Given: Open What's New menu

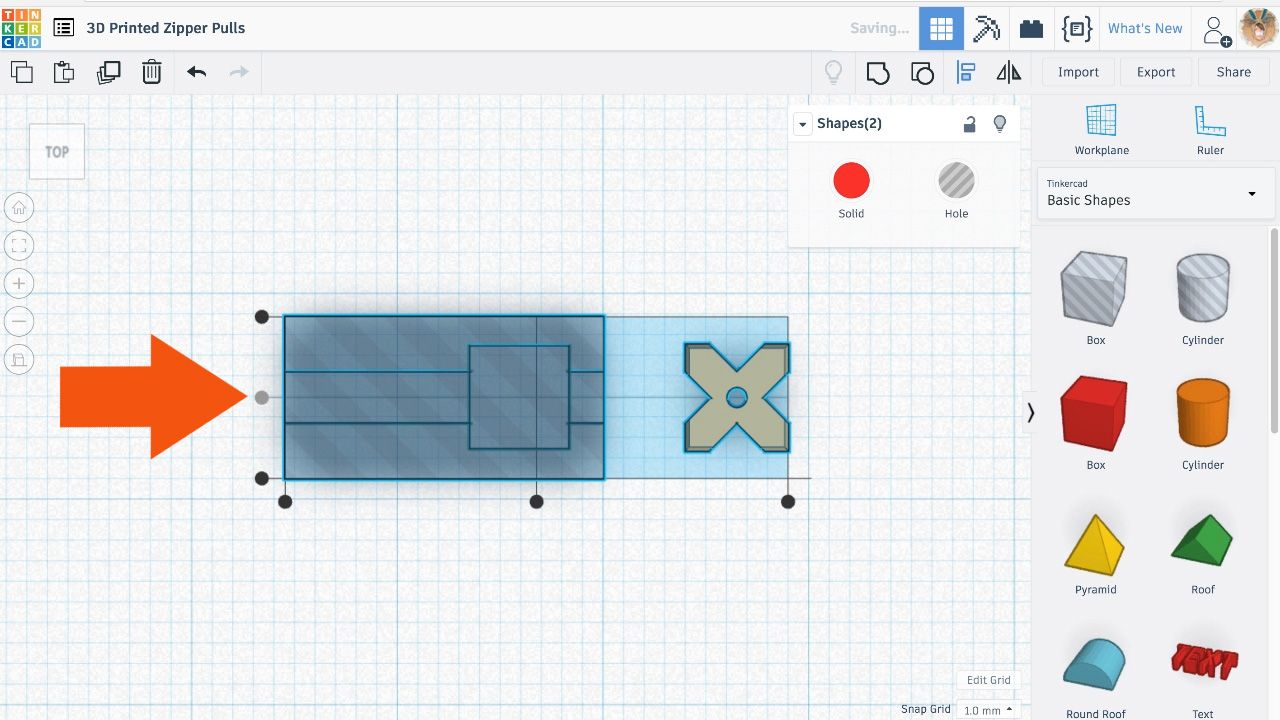Looking at the screenshot, I should tap(1145, 28).
